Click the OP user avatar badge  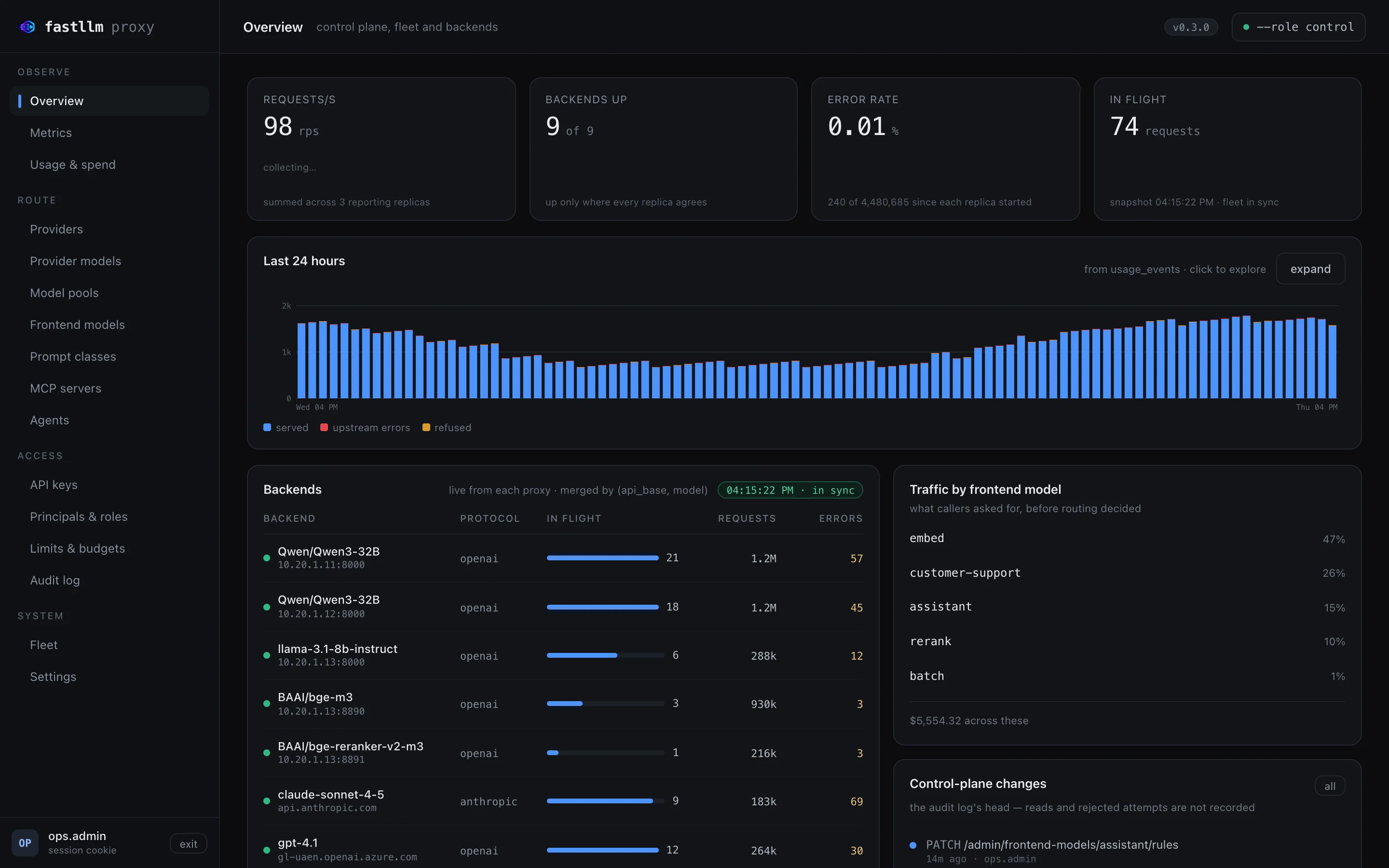click(25, 843)
